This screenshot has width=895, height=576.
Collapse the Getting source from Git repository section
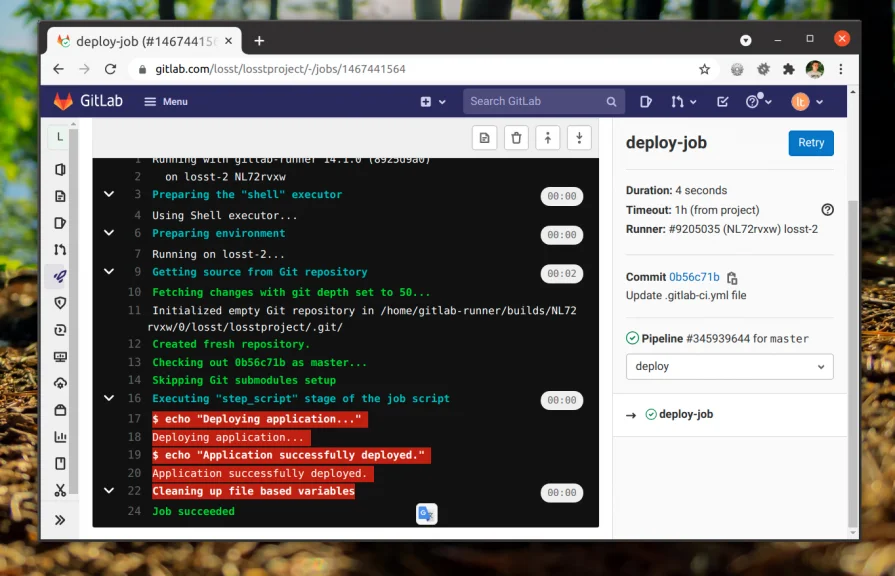coord(109,271)
